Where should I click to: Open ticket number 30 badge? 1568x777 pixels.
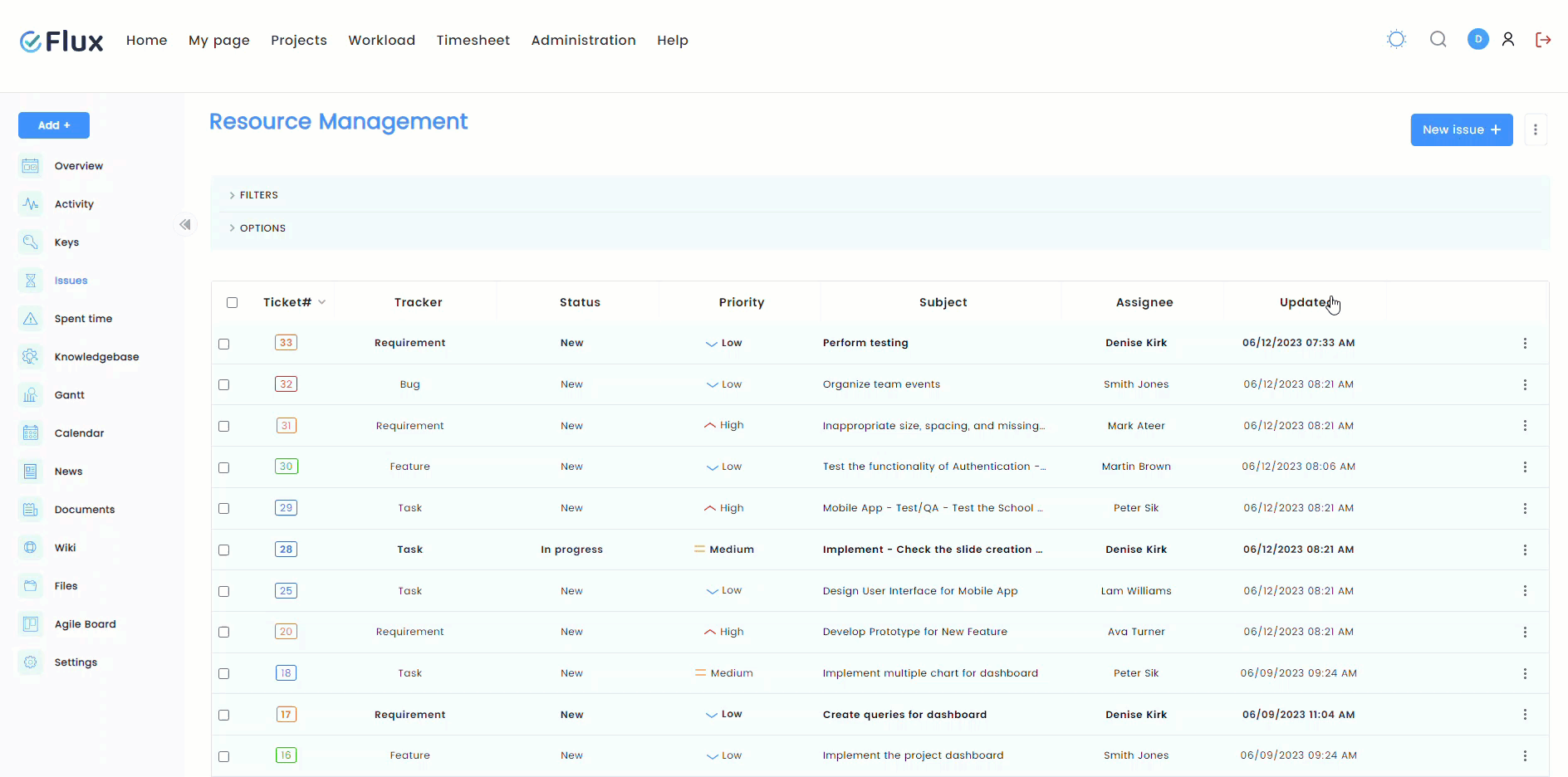(x=286, y=467)
